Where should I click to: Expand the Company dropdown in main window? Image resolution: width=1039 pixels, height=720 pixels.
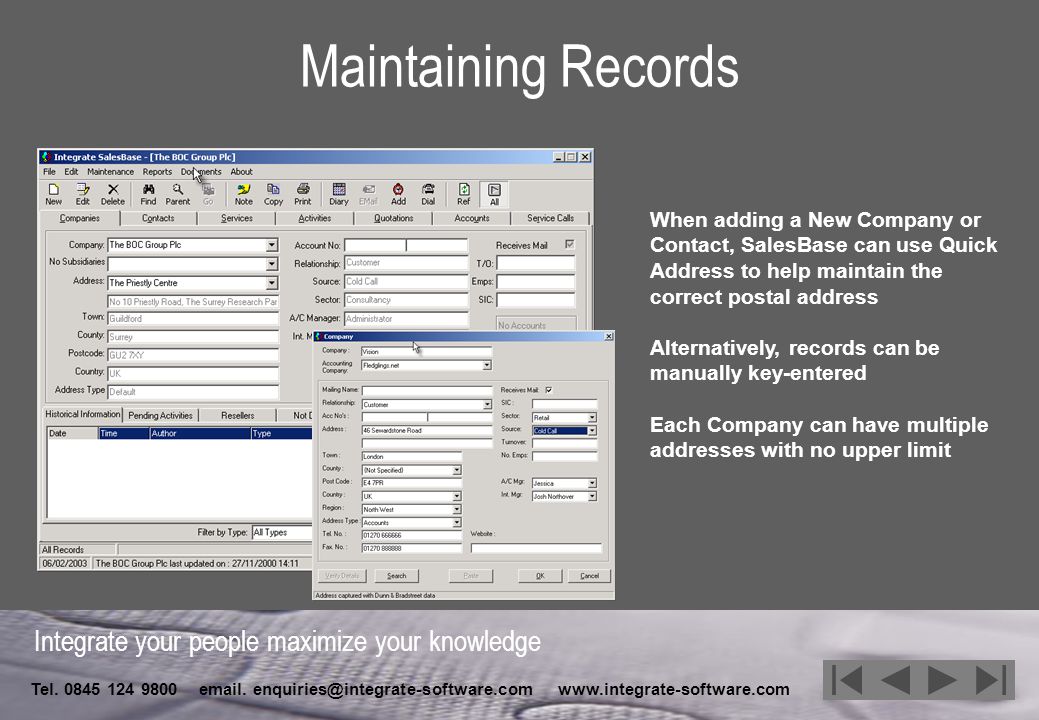coord(272,245)
